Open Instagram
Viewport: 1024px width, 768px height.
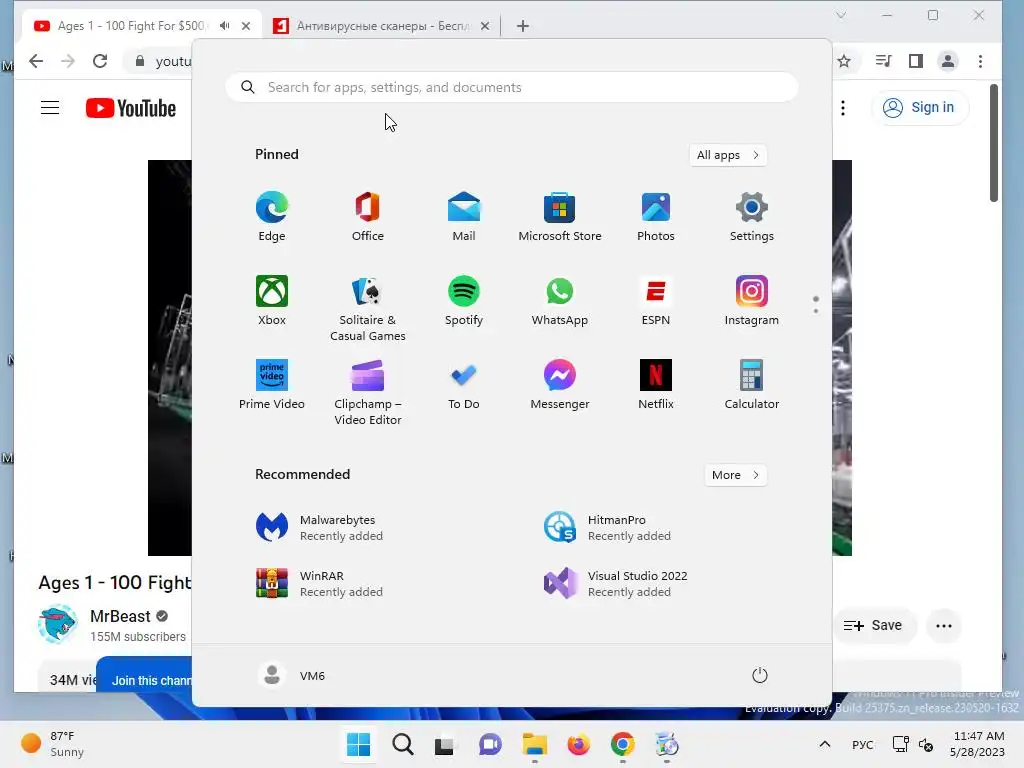click(x=752, y=300)
